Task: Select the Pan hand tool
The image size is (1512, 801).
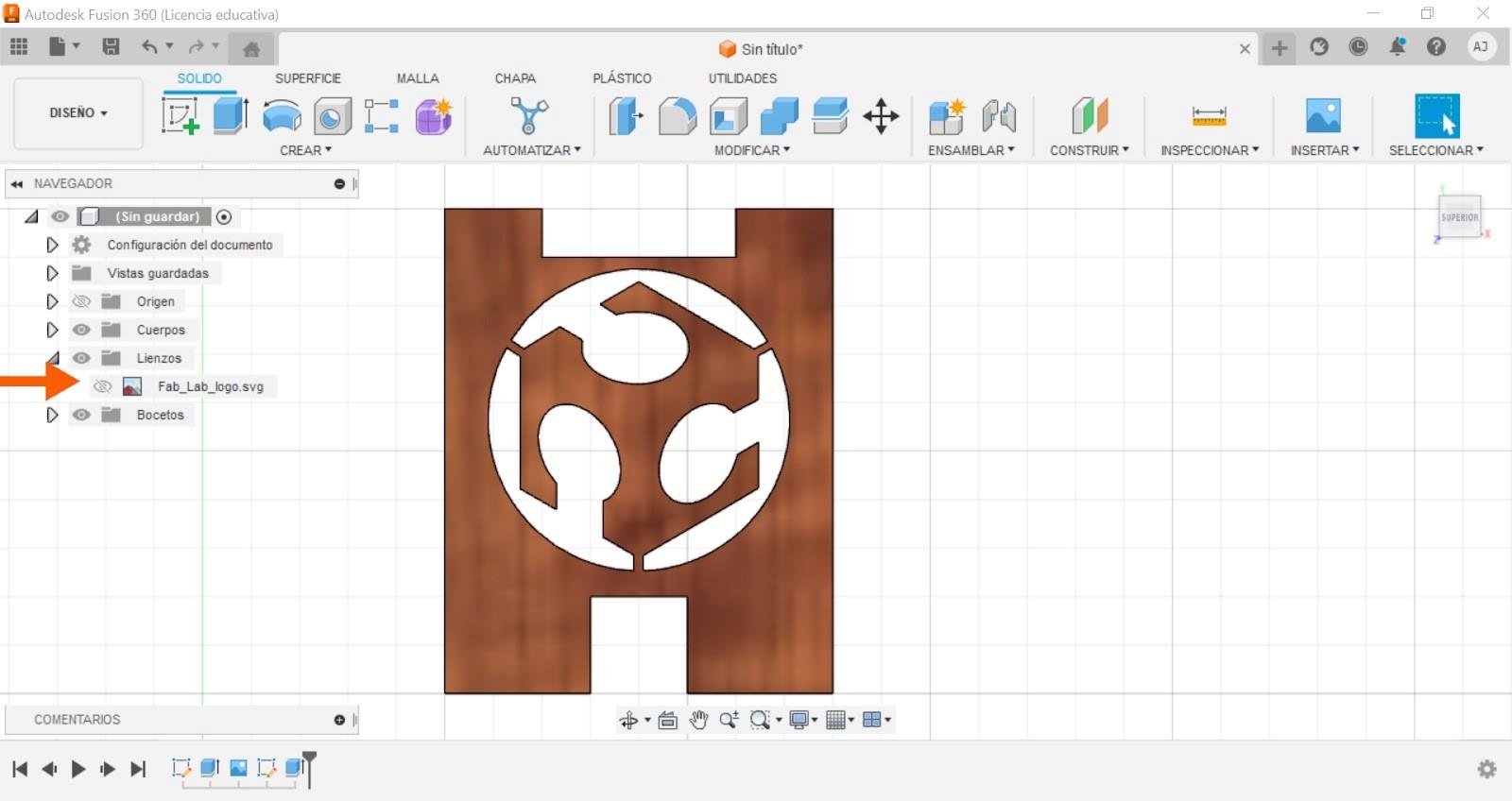Action: click(x=698, y=720)
